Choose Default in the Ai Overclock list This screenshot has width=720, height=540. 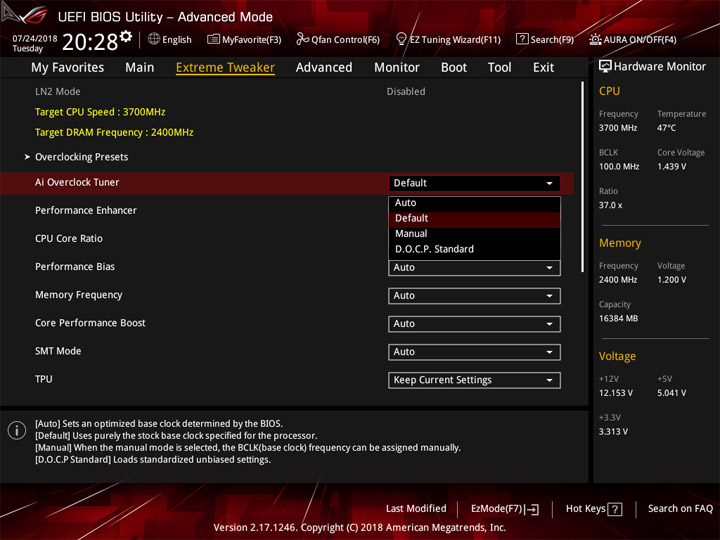(474, 219)
